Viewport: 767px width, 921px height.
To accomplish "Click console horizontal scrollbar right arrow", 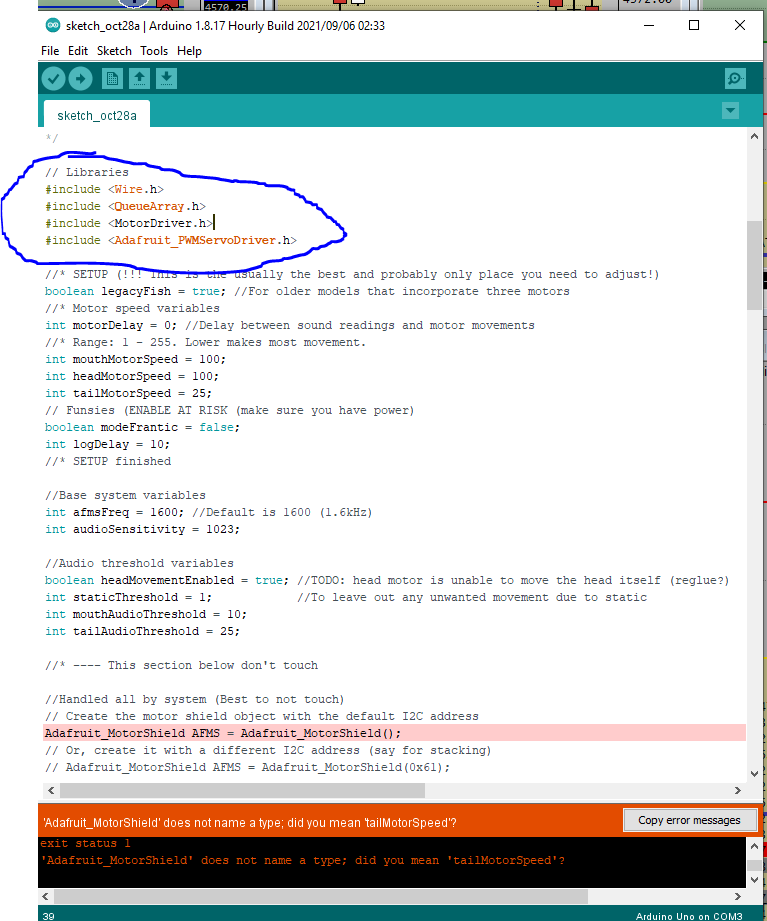I will tap(738, 896).
